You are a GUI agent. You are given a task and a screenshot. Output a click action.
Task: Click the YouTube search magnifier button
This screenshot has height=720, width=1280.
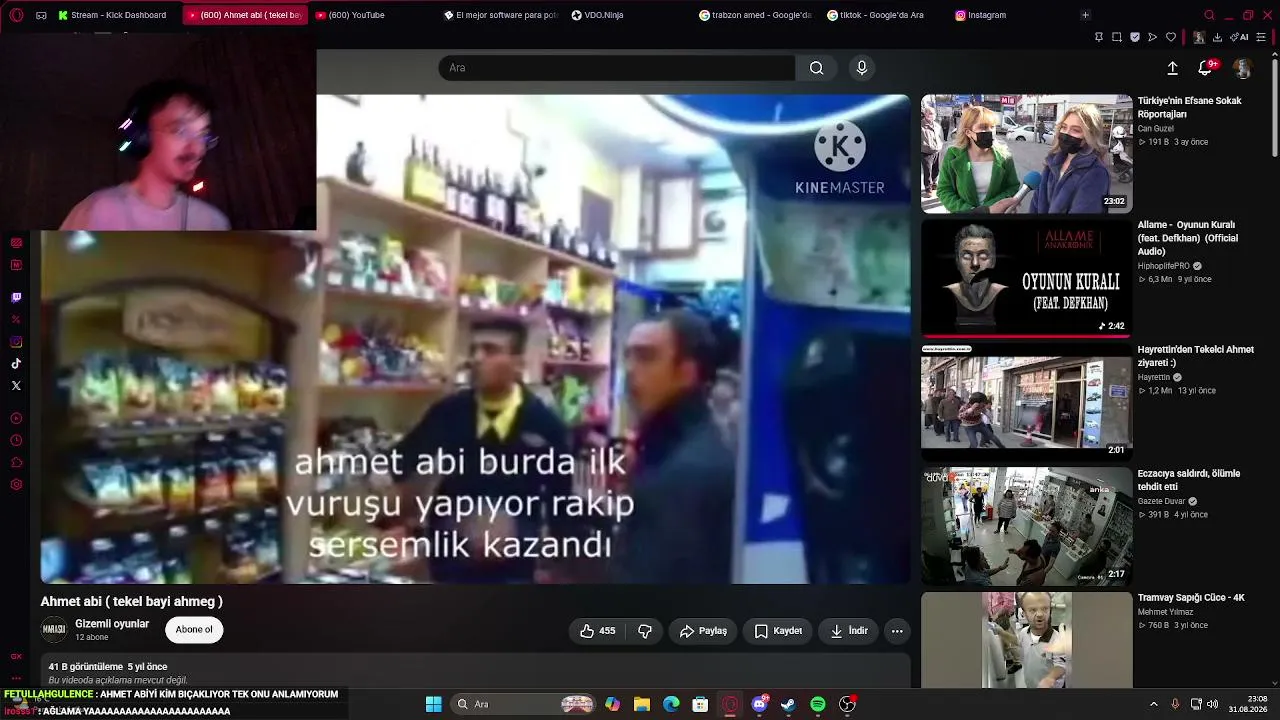pyautogui.click(x=817, y=68)
